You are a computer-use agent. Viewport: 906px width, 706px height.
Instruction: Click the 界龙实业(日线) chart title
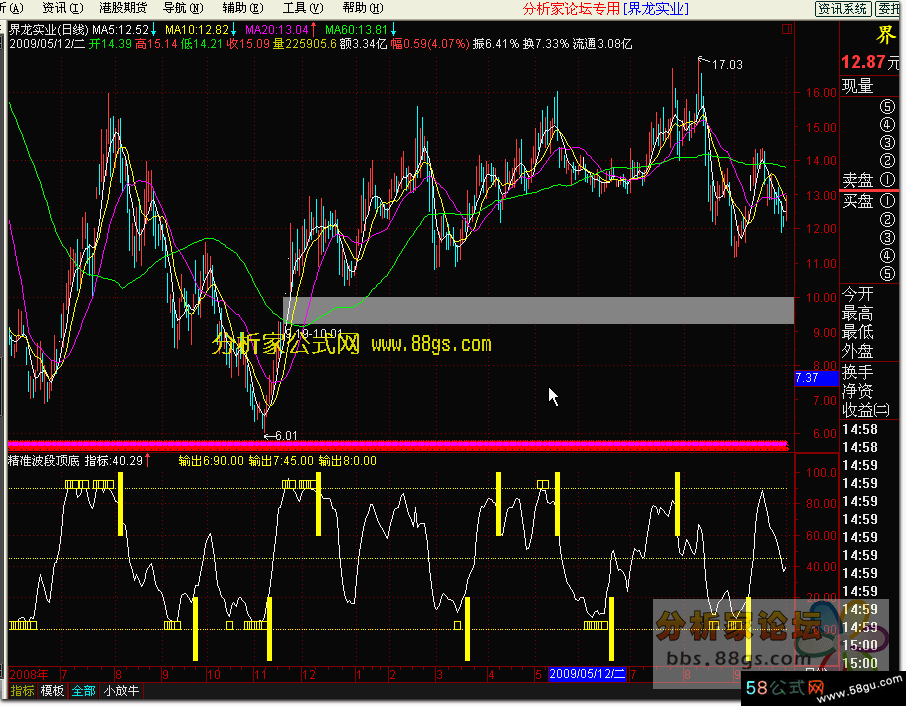(x=49, y=29)
